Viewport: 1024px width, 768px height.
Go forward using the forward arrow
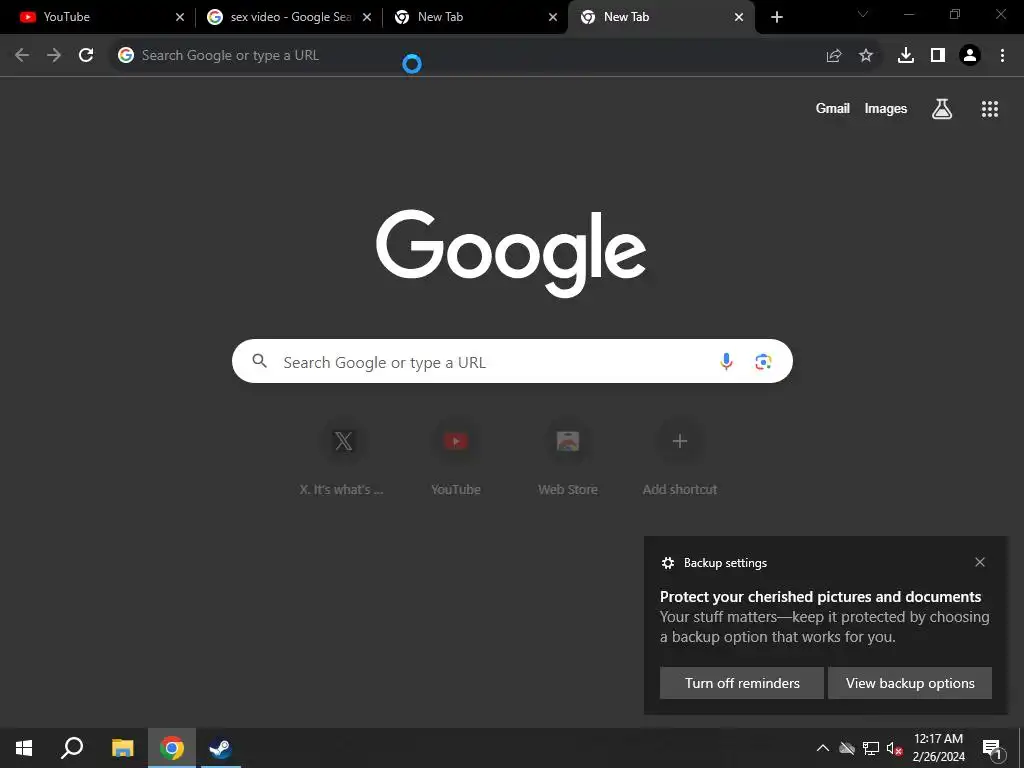54,56
